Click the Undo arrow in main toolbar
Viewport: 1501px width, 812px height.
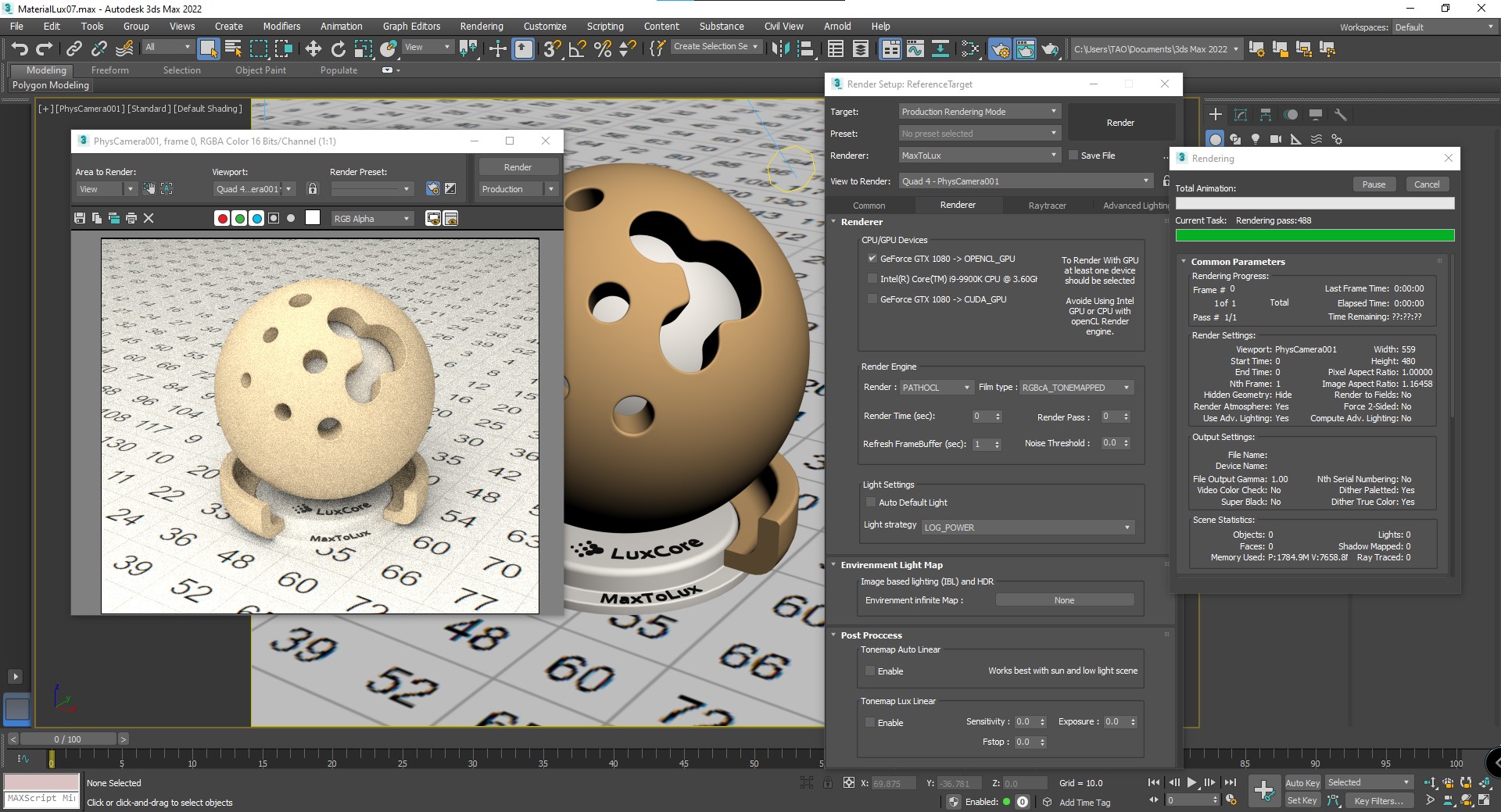click(20, 49)
